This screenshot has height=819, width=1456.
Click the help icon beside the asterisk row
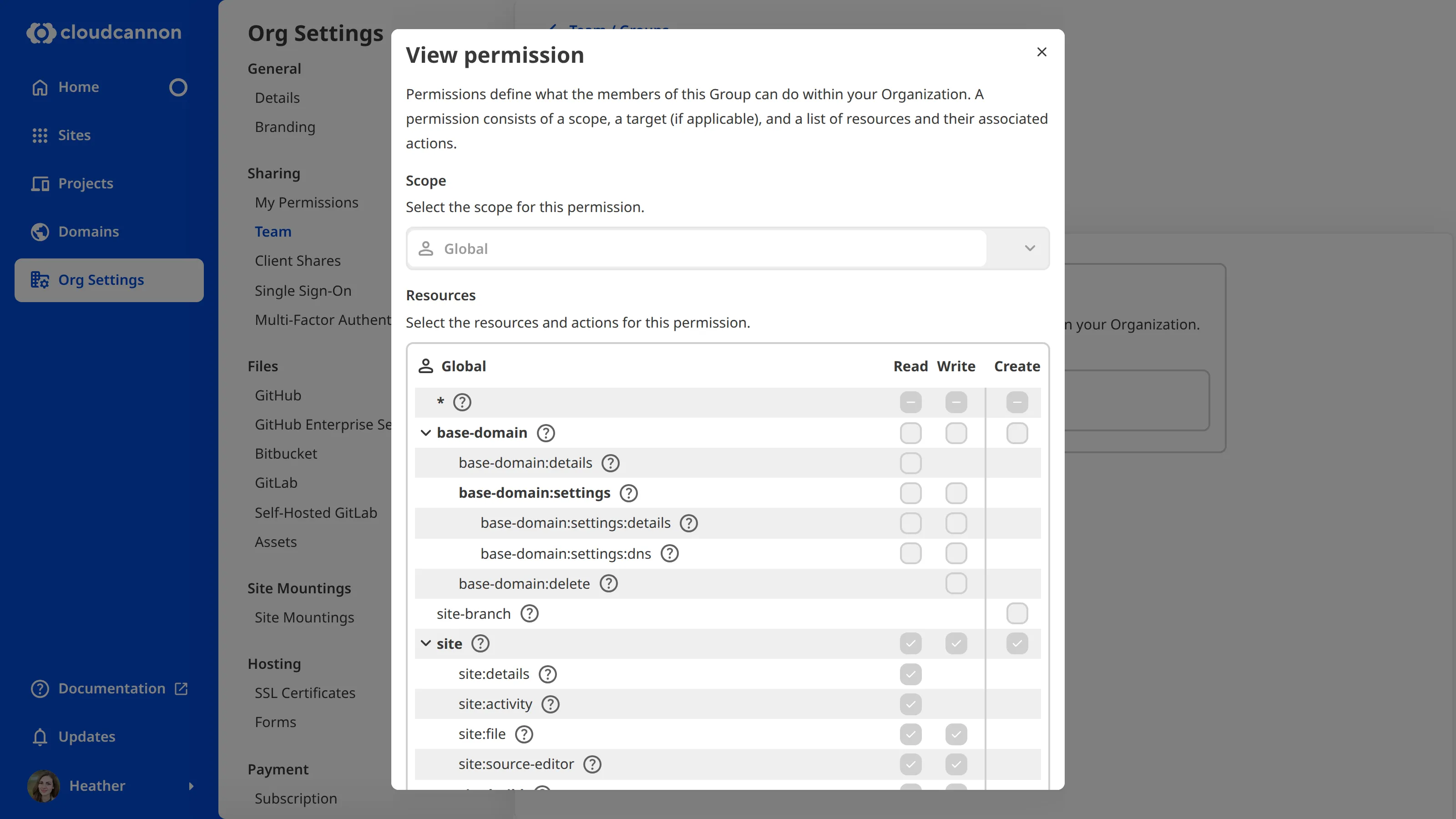462,402
